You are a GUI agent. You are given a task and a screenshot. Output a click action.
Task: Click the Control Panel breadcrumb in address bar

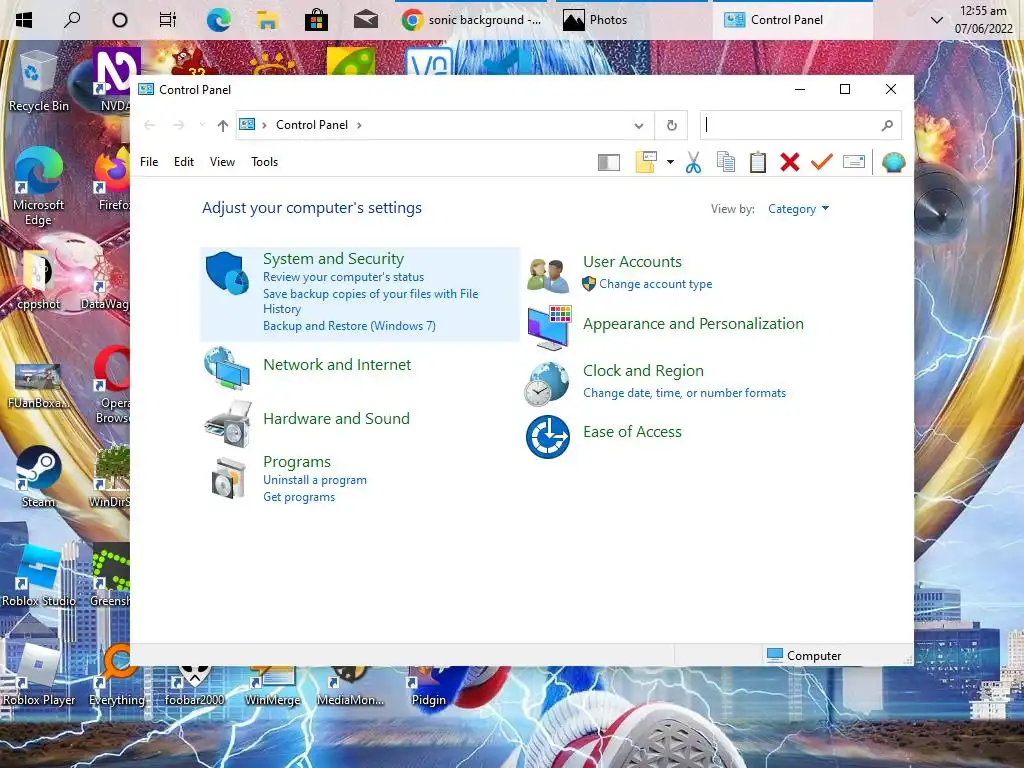coord(312,125)
